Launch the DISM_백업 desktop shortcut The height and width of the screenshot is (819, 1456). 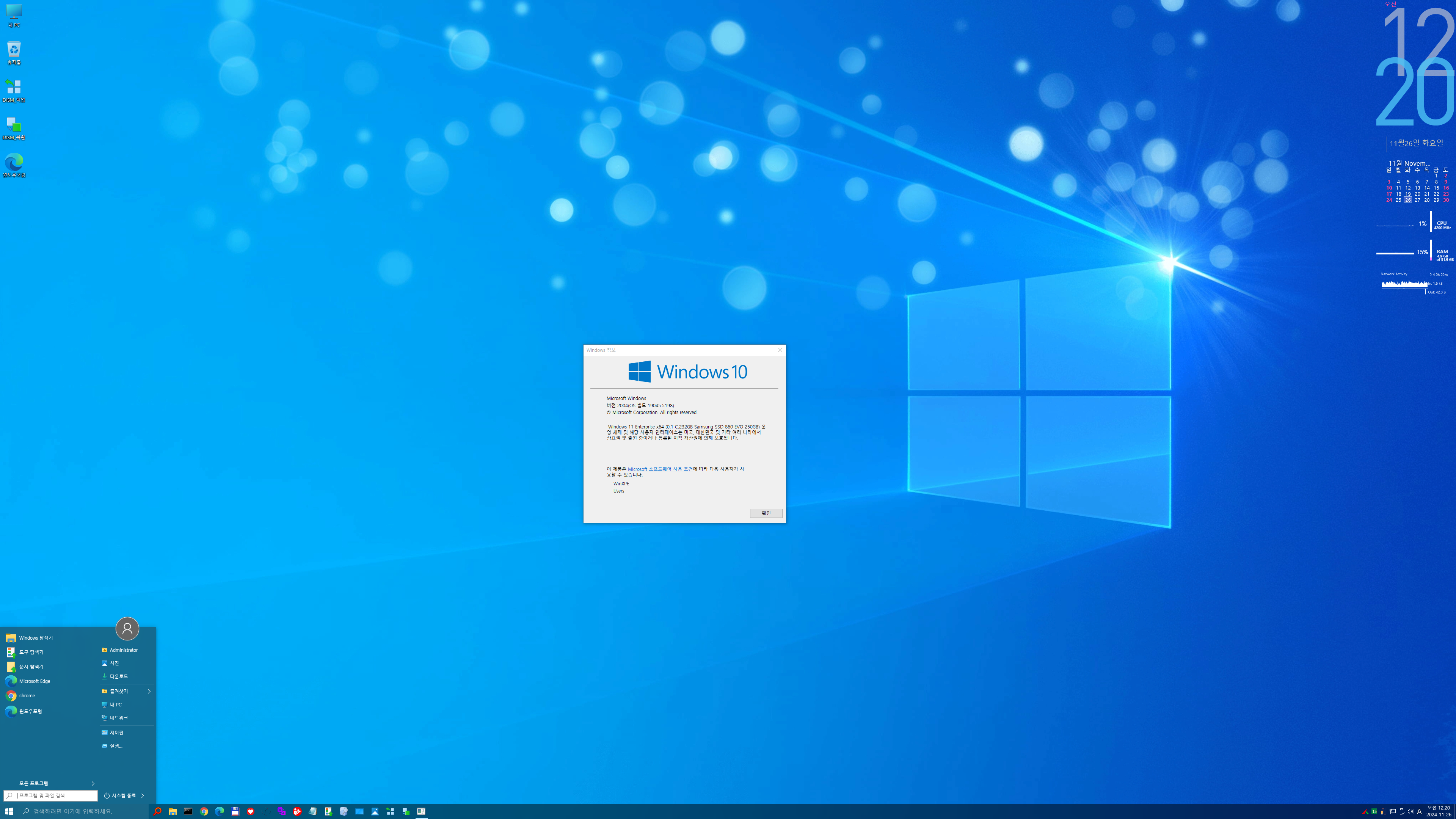(14, 91)
